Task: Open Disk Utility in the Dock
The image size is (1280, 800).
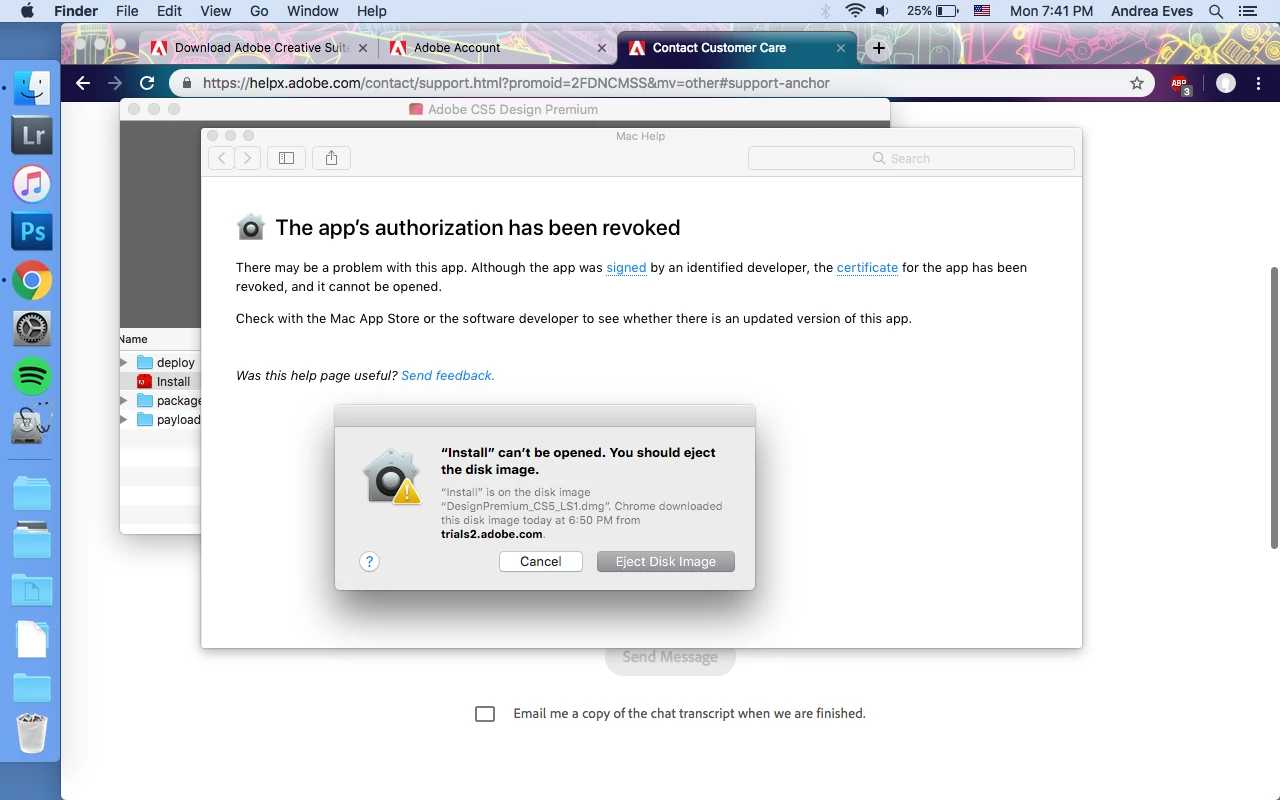Action: [32, 426]
